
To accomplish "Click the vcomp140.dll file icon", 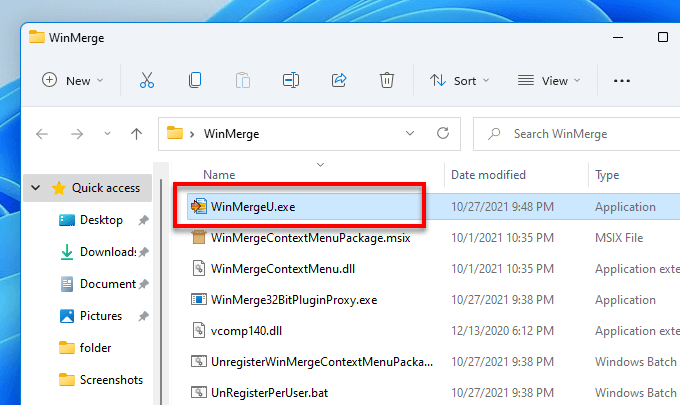I will (199, 330).
